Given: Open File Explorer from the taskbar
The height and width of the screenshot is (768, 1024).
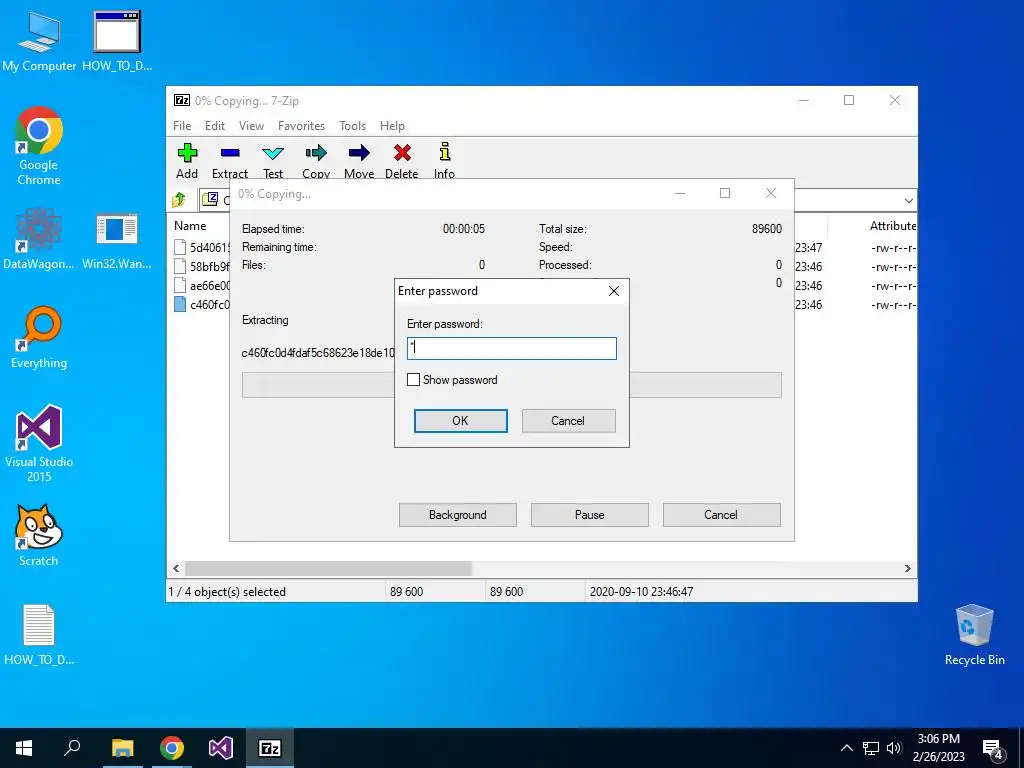Looking at the screenshot, I should 122,748.
